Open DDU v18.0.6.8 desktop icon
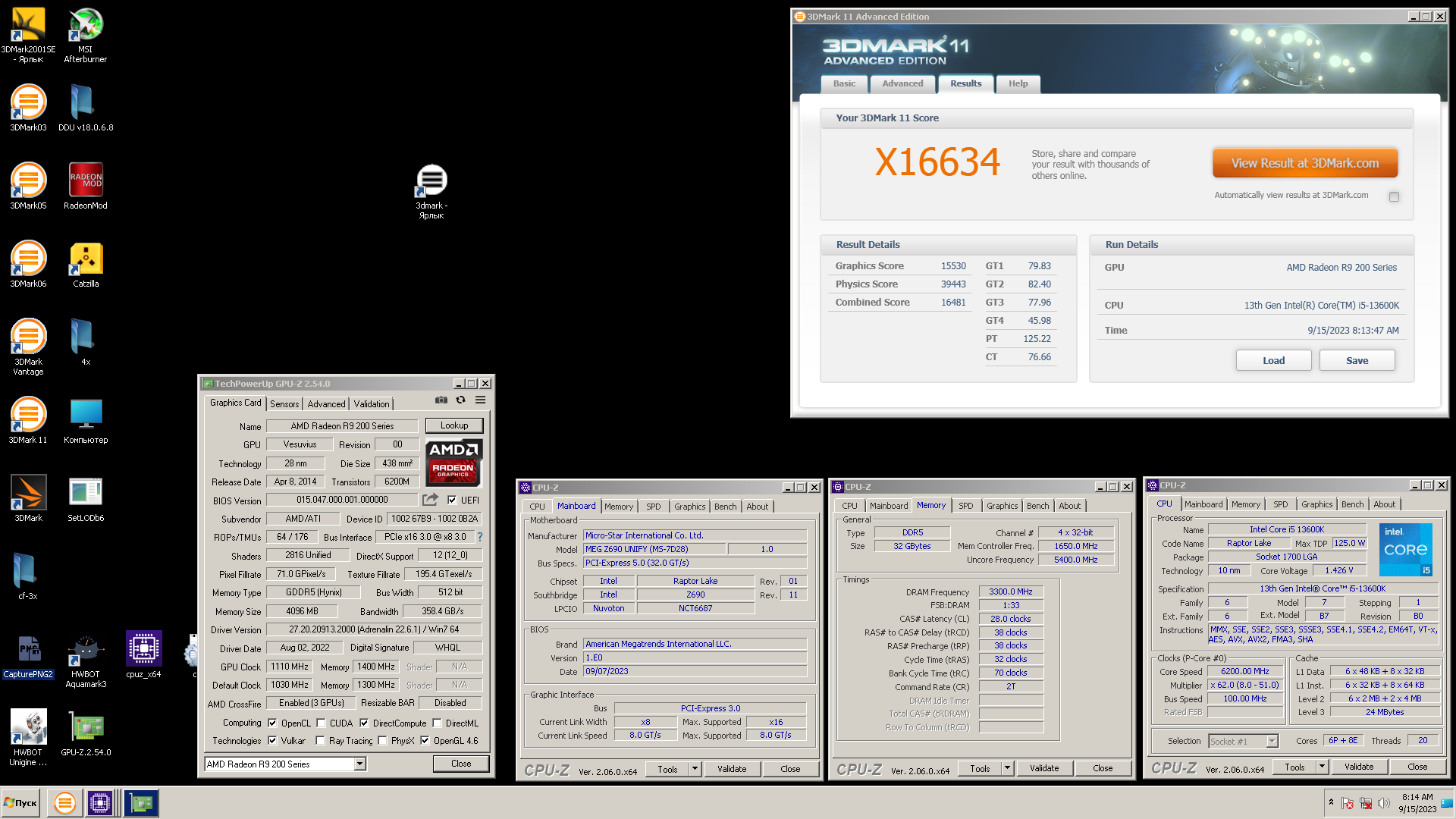1456x819 pixels. point(86,108)
